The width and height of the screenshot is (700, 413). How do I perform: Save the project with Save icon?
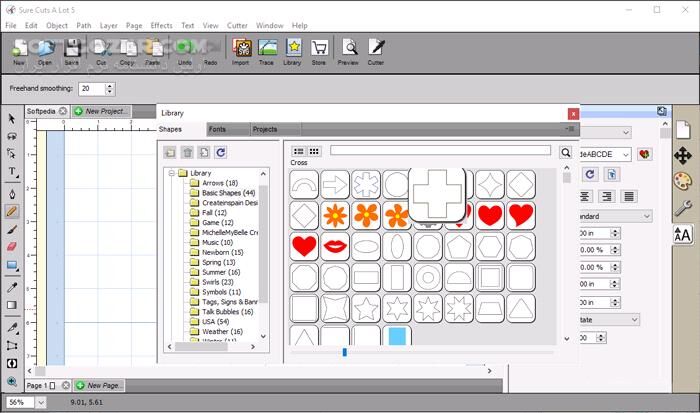[71, 52]
